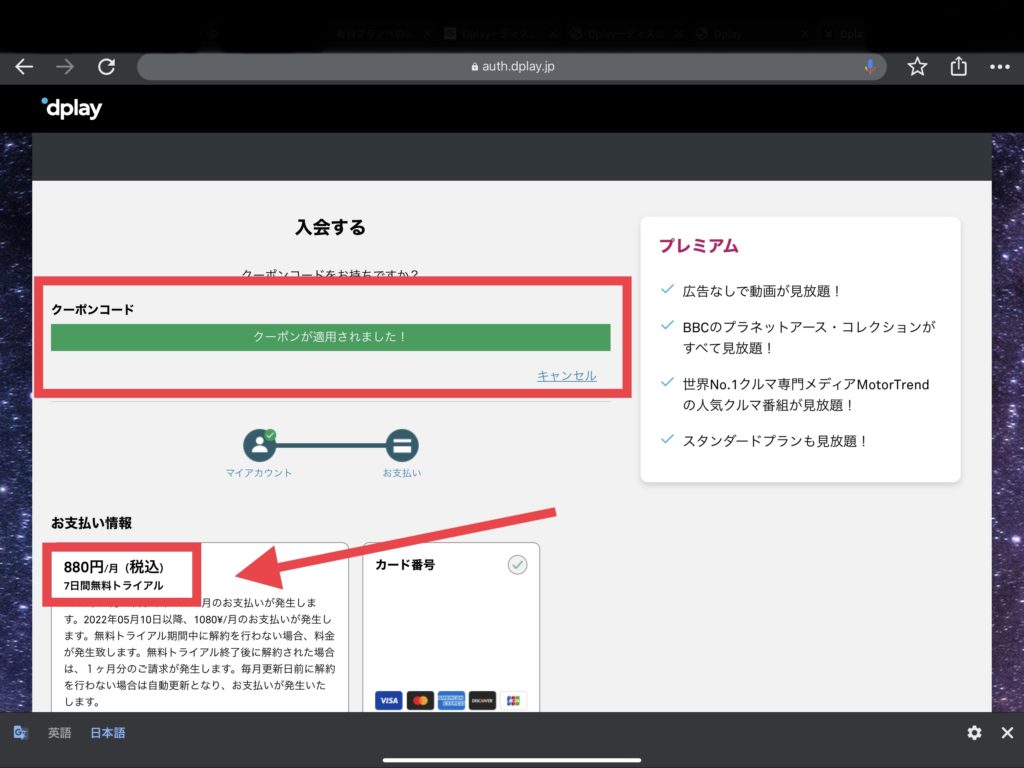1024x768 pixels.
Task: Click the BBCのプラネットアース feature text
Action: pos(809,338)
